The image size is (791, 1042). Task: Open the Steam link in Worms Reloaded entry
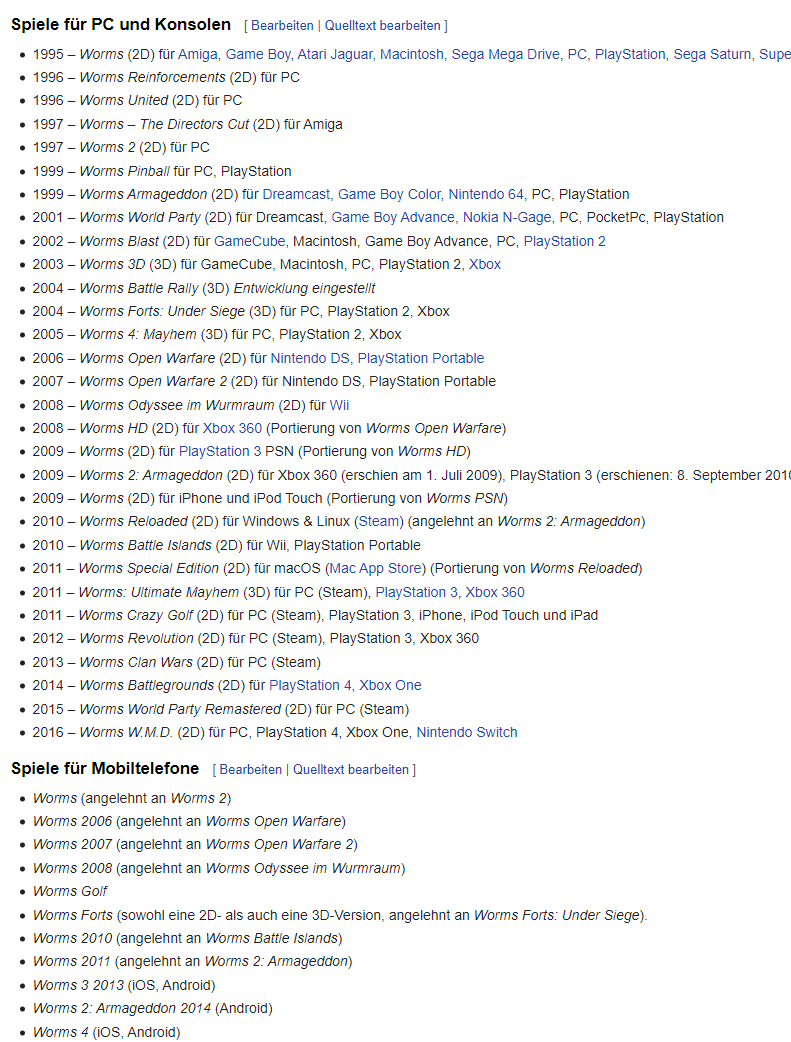point(379,522)
